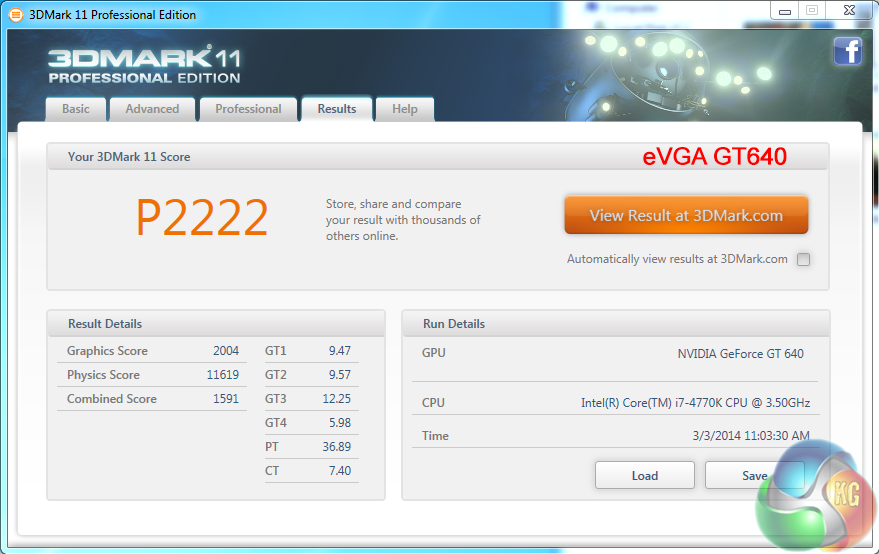Click the GPU value NVIDIA GeForce GT 640
Image resolution: width=879 pixels, height=554 pixels.
(x=741, y=354)
